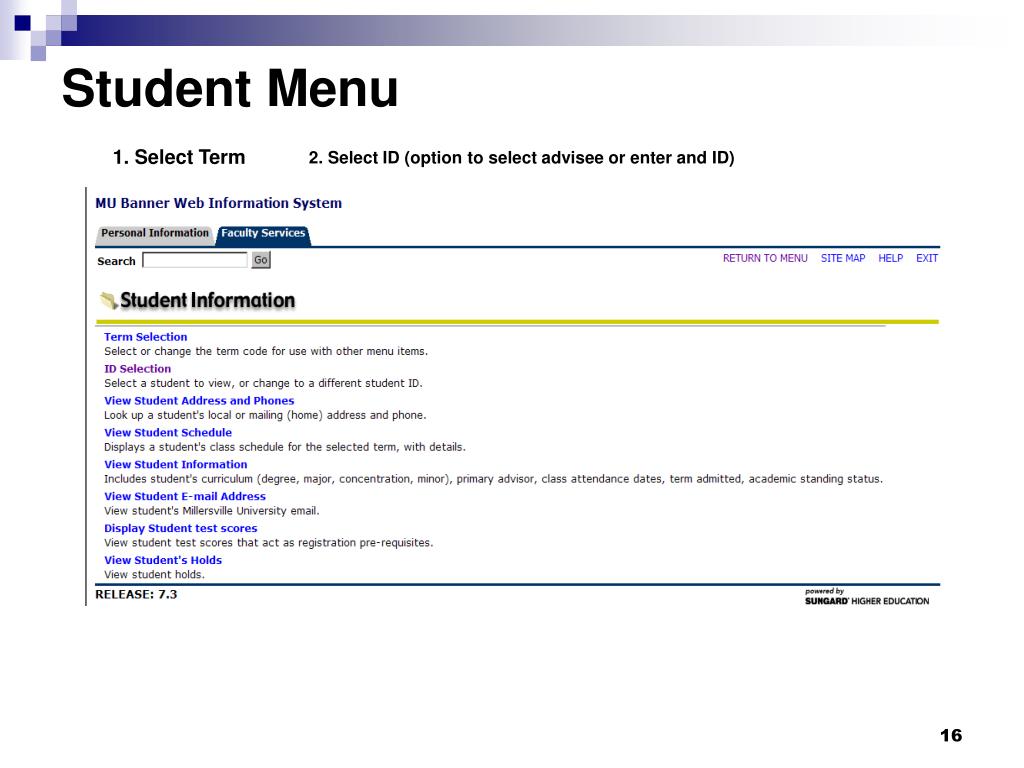The width and height of the screenshot is (1024, 768).
Task: Open View Student E-mail Address link
Action: 185,497
